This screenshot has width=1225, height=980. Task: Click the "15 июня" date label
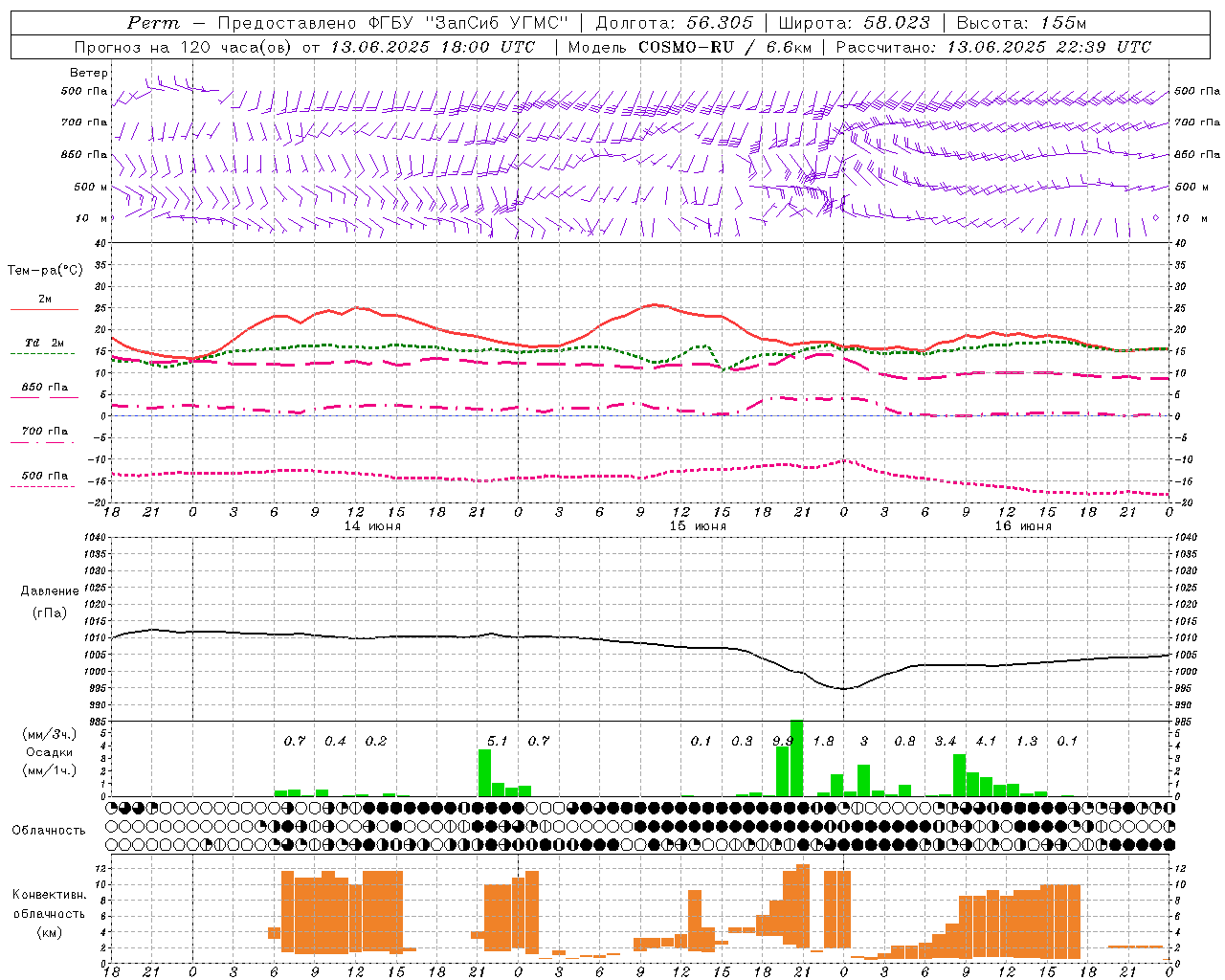coord(698,525)
